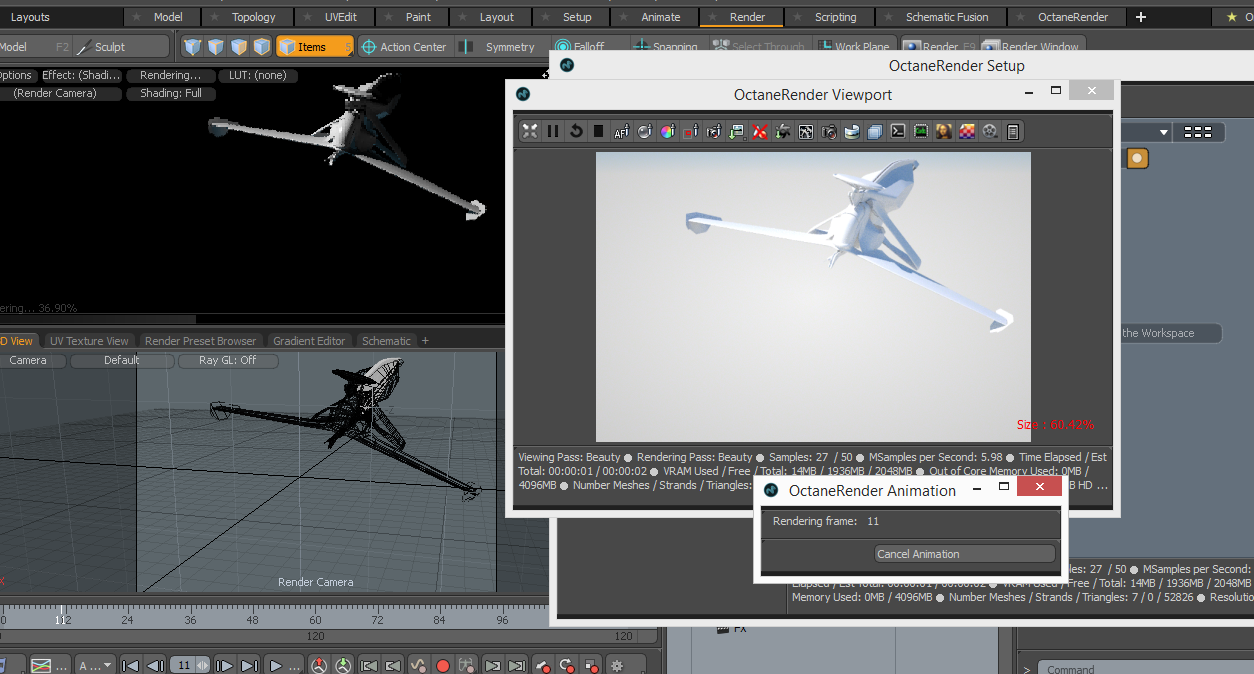
Task: Select the white balance color picker
Action: pyautogui.click(x=668, y=131)
